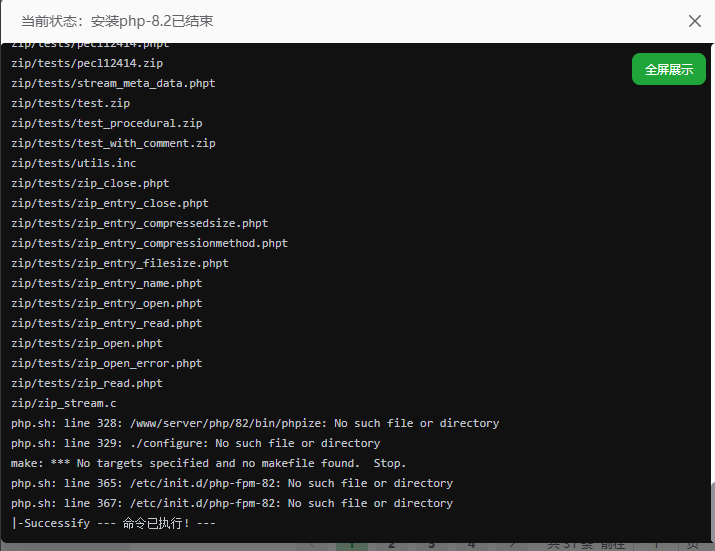This screenshot has width=715, height=551.
Task: Select current page 1 in pagination
Action: (352, 545)
